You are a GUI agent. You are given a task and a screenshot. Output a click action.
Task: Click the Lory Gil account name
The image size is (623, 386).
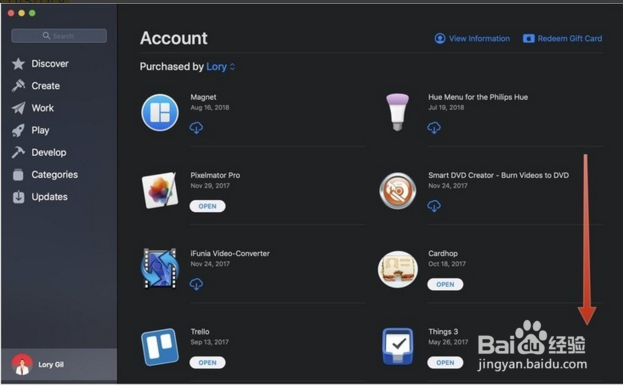click(x=51, y=365)
